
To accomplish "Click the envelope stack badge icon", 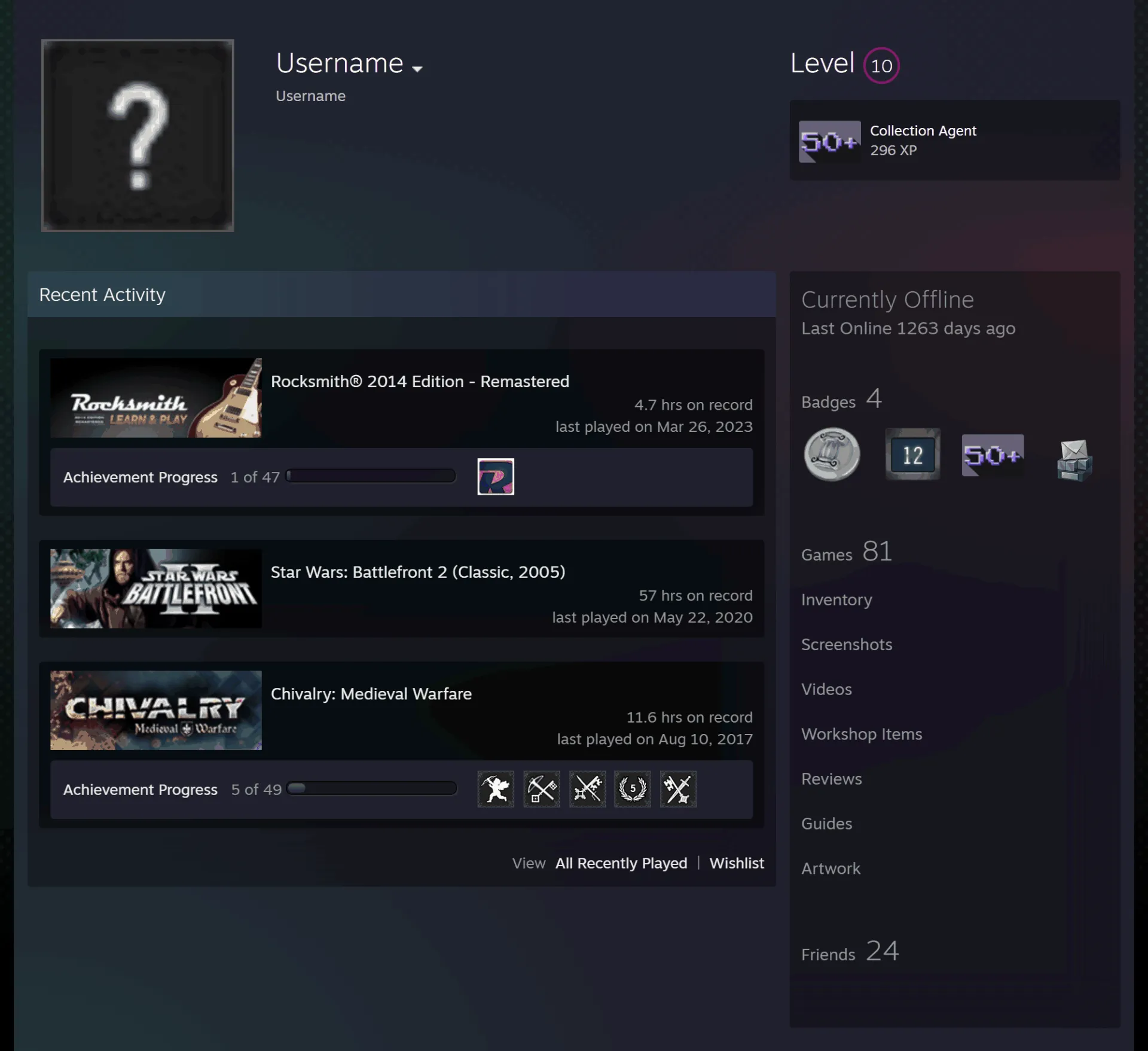I will pyautogui.click(x=1074, y=459).
